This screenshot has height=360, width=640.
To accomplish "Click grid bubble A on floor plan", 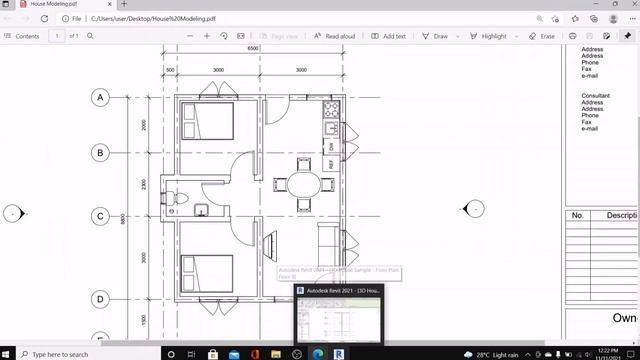I will (100, 98).
